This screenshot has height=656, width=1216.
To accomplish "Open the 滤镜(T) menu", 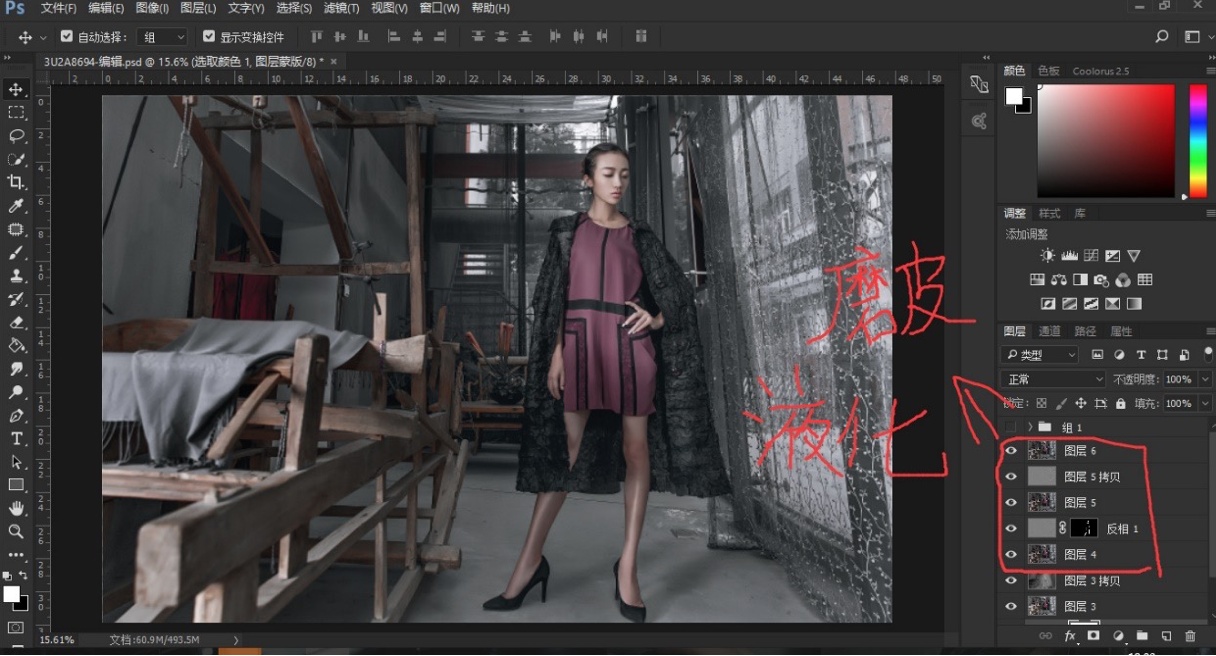I will [342, 8].
